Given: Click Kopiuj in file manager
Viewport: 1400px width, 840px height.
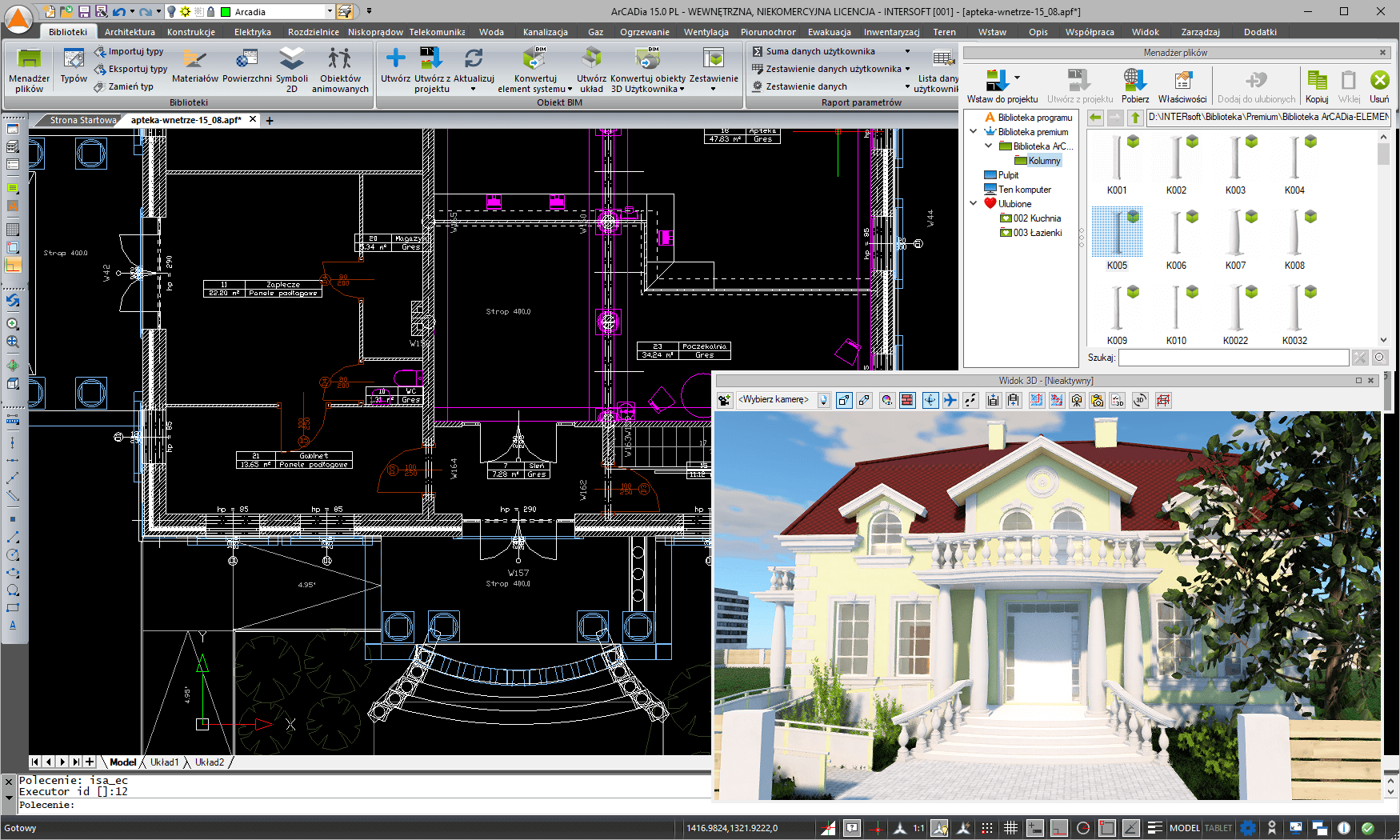Looking at the screenshot, I should pyautogui.click(x=1317, y=86).
